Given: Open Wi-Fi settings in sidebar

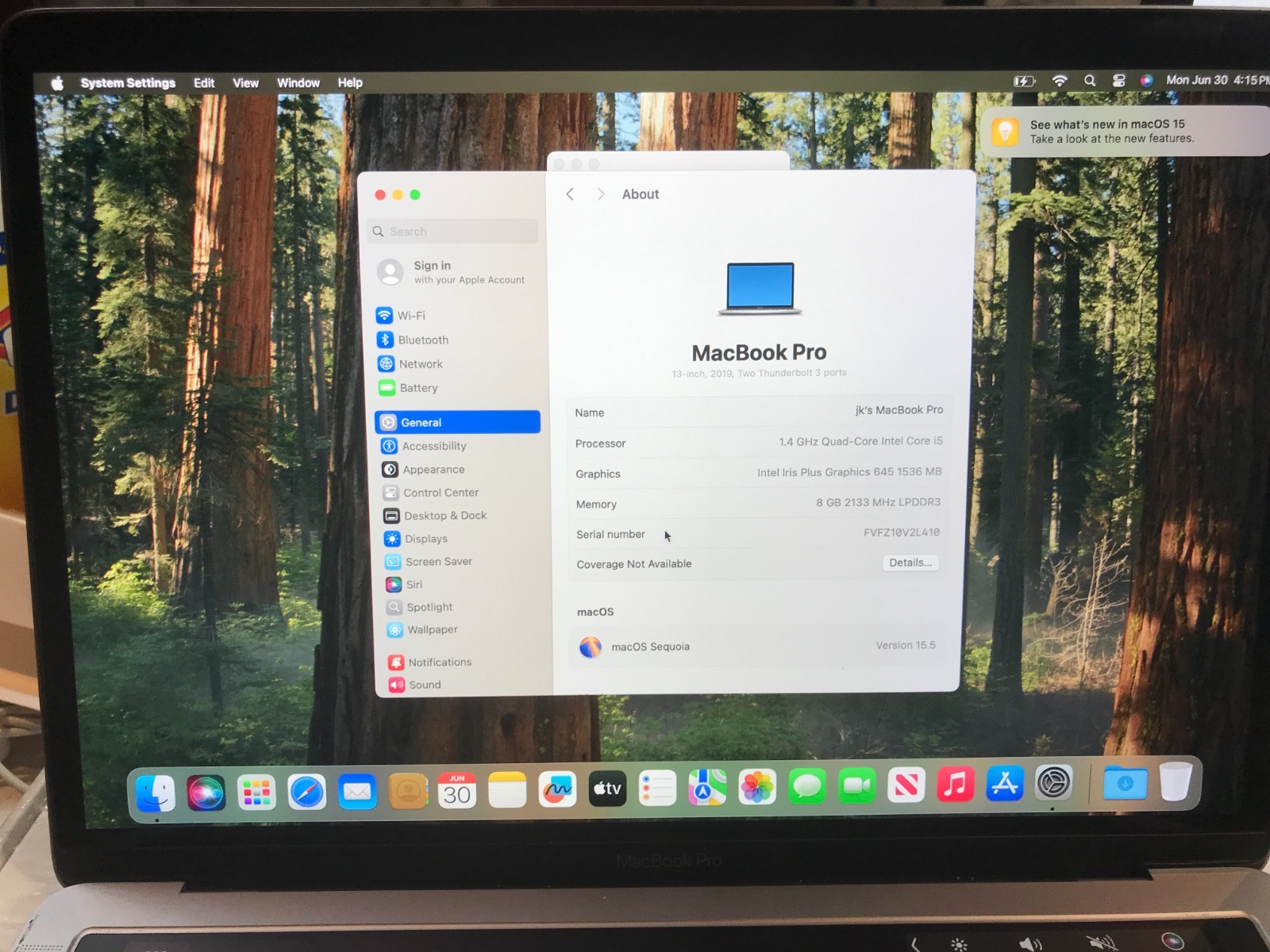Looking at the screenshot, I should pyautogui.click(x=401, y=315).
